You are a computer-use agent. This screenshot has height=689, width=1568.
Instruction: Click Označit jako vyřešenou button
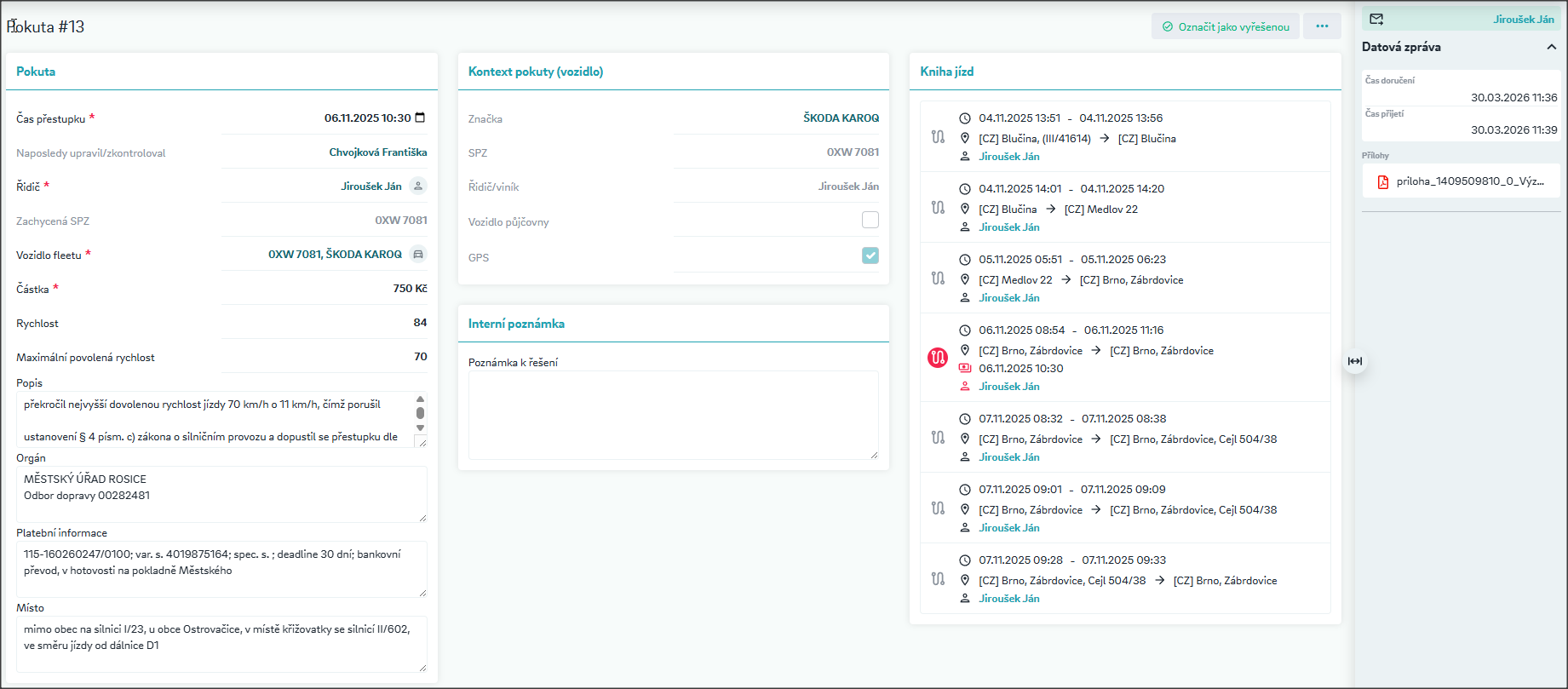click(1226, 26)
